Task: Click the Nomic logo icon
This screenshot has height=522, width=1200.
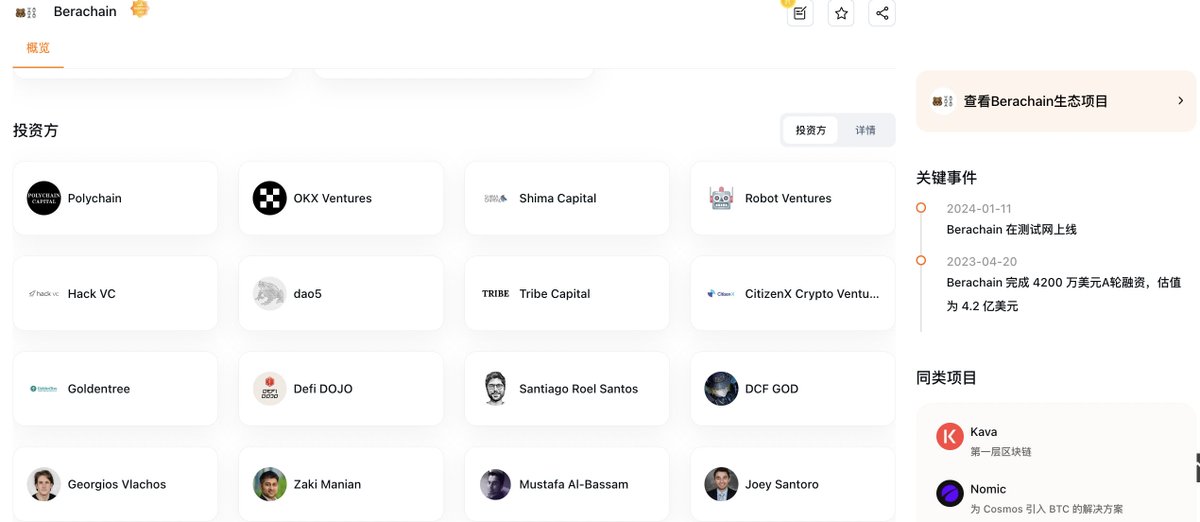Action: click(x=950, y=494)
